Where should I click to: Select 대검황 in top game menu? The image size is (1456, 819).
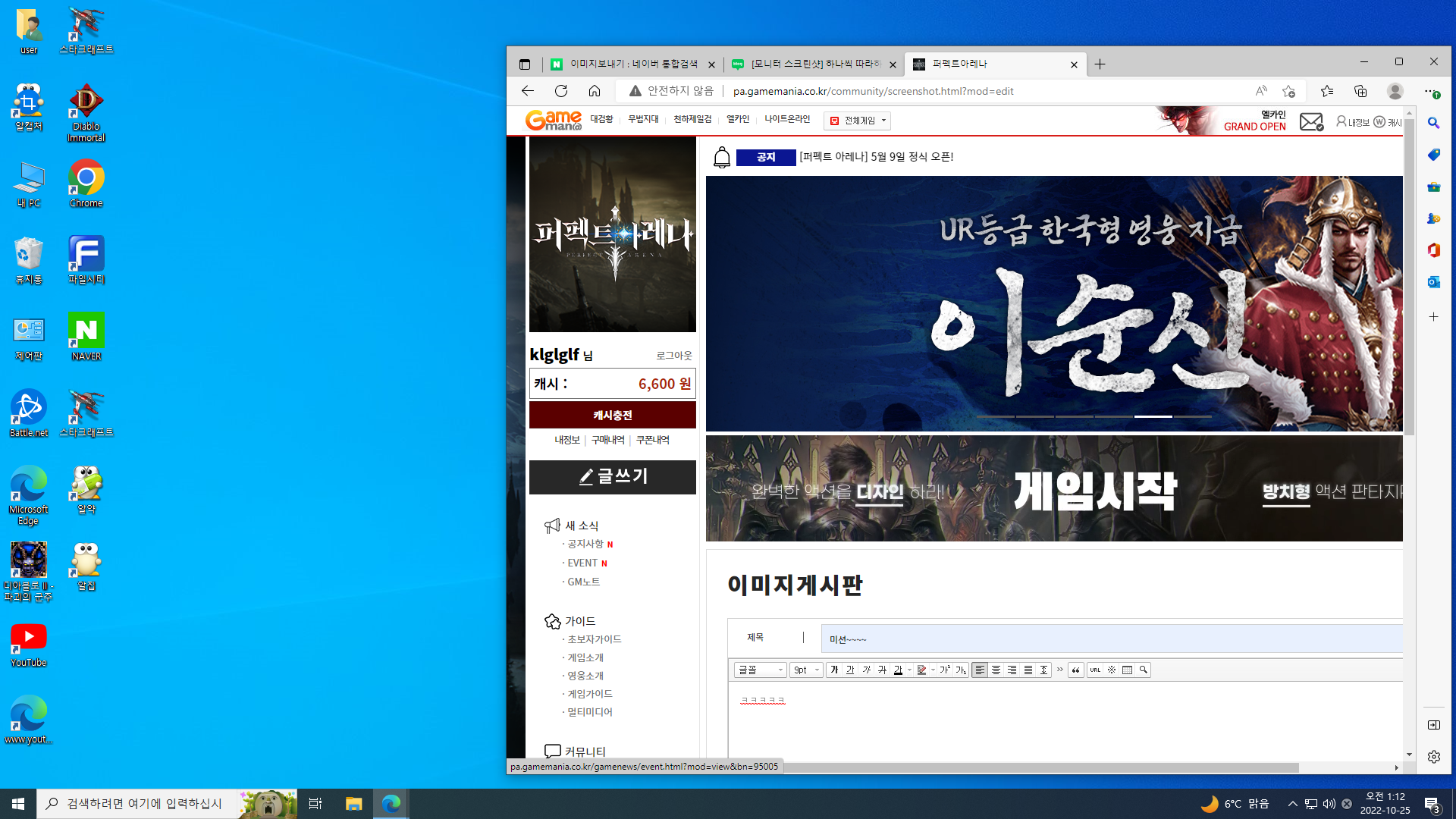tap(601, 119)
